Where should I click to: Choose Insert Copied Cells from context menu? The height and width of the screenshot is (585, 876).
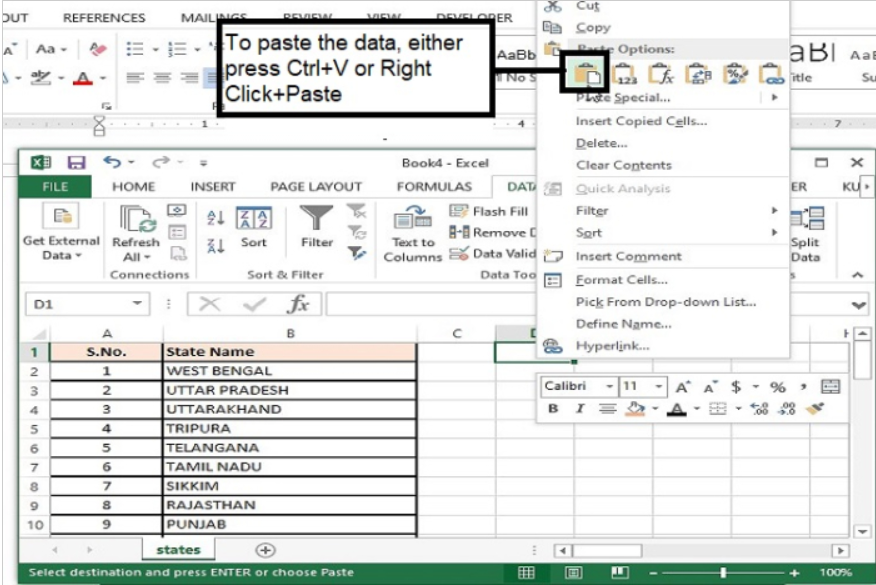point(641,121)
